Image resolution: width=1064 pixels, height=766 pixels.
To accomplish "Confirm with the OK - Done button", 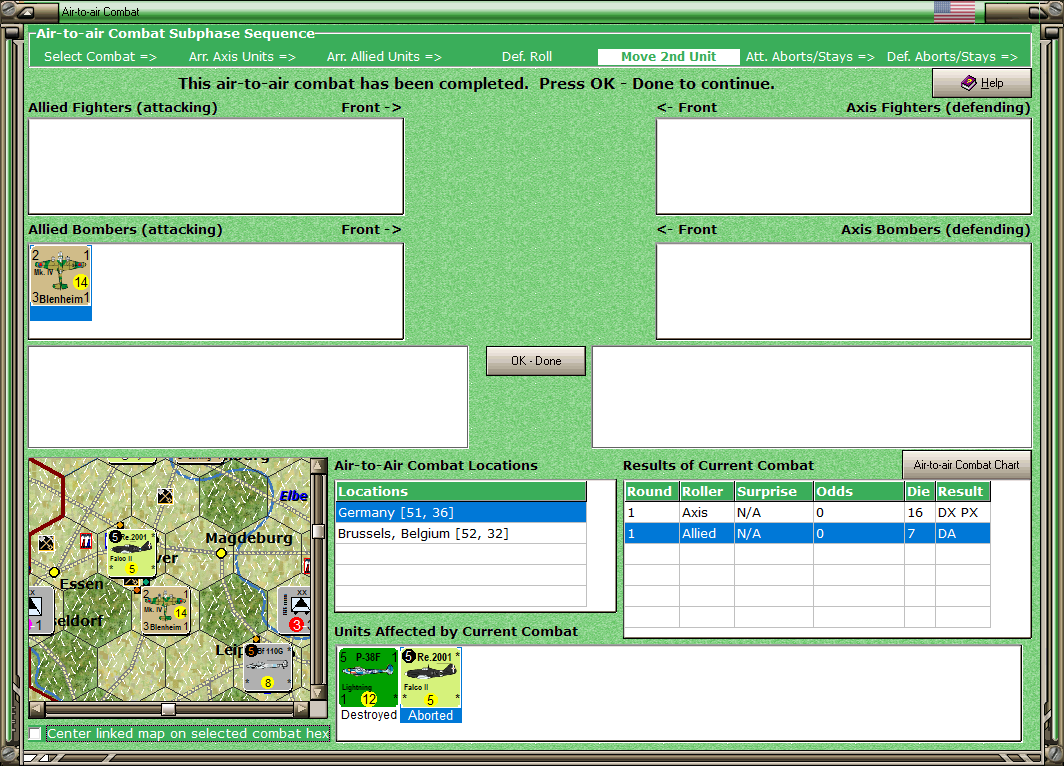I will [536, 361].
